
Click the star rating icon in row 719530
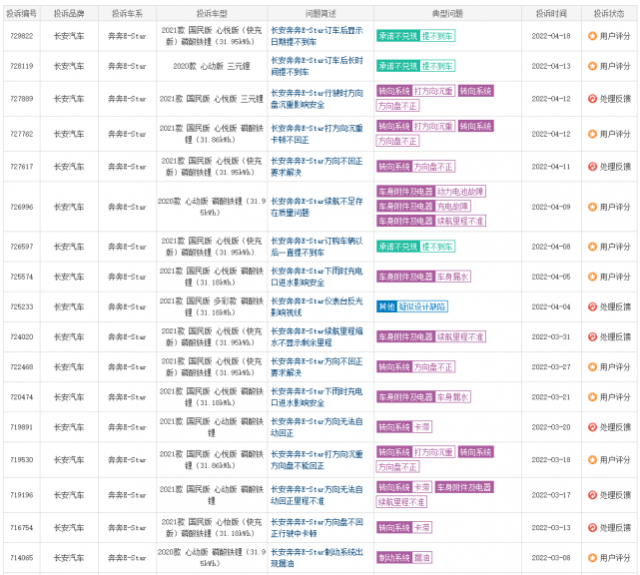point(592,460)
